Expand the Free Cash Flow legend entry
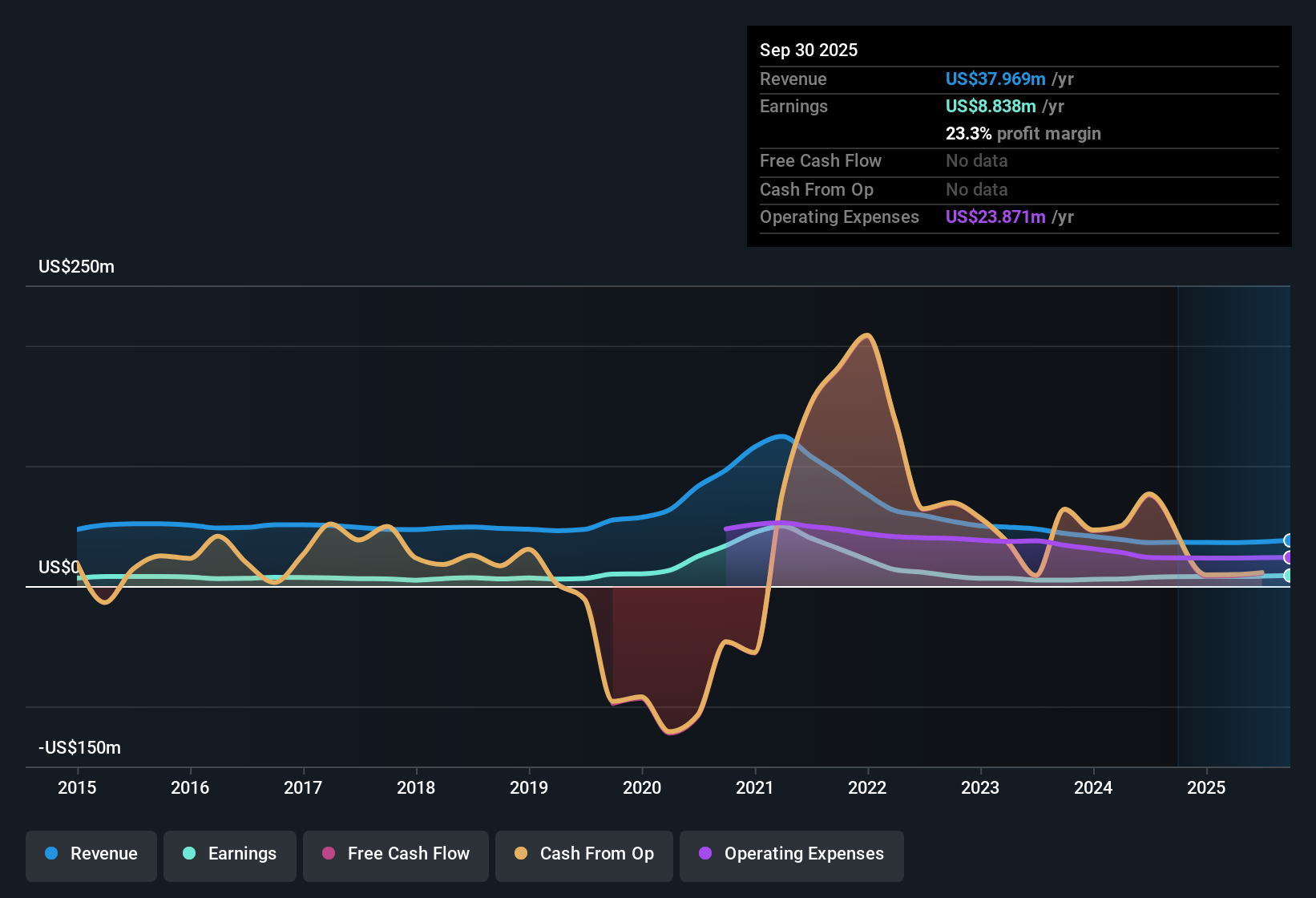Screen dimensions: 1316x898 tap(395, 854)
